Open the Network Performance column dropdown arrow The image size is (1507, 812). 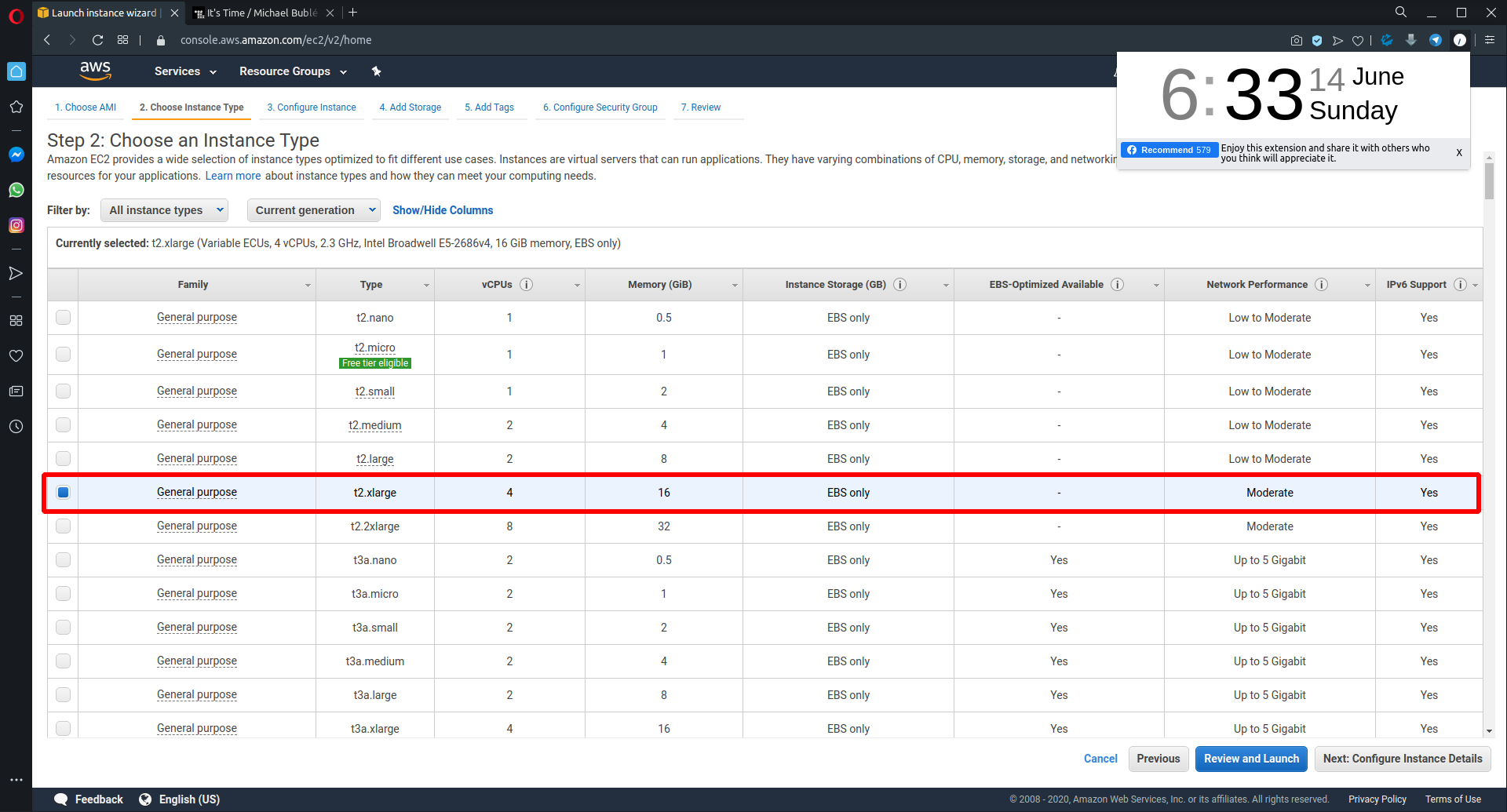[1367, 286]
